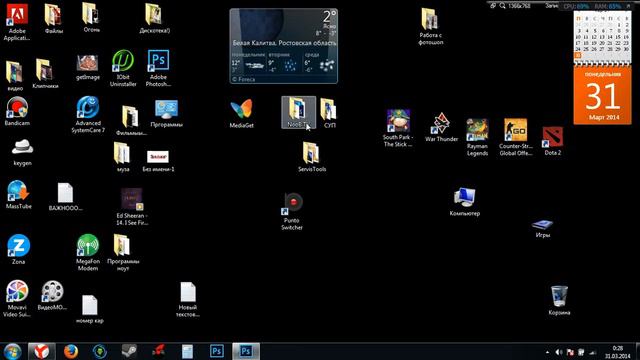Open the Работа с фотошоп folder
640x360 pixels.
[431, 27]
